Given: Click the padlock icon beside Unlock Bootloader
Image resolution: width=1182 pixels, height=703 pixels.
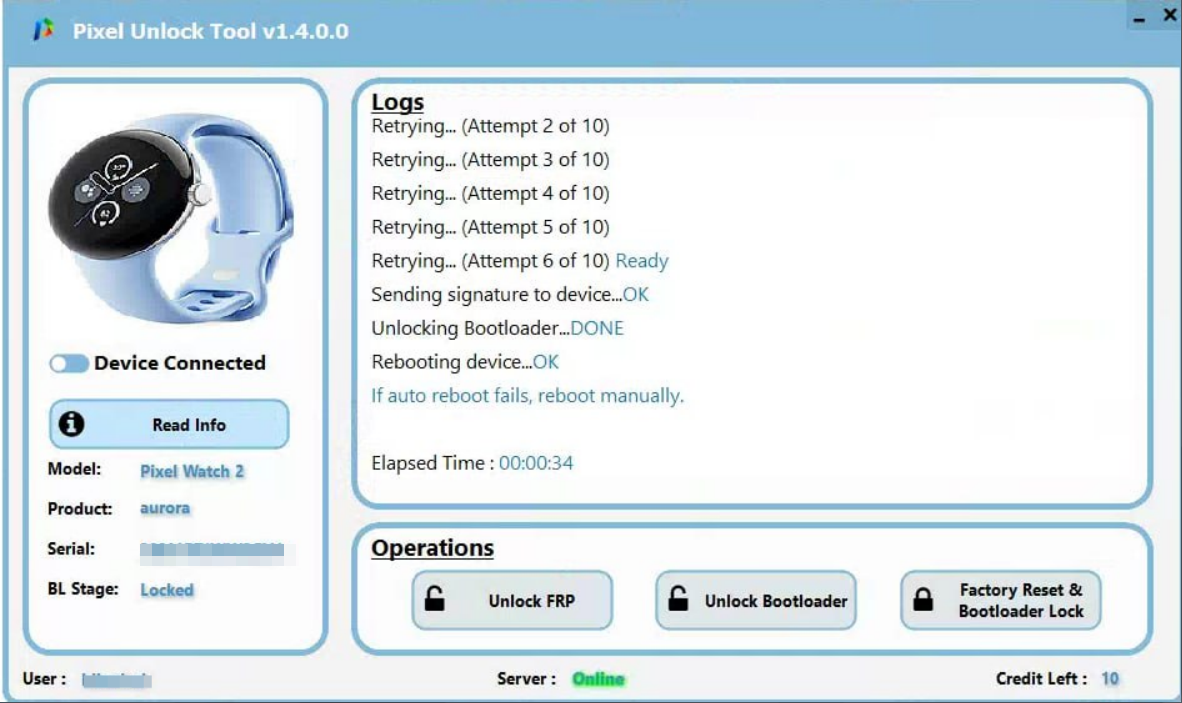Looking at the screenshot, I should (678, 600).
